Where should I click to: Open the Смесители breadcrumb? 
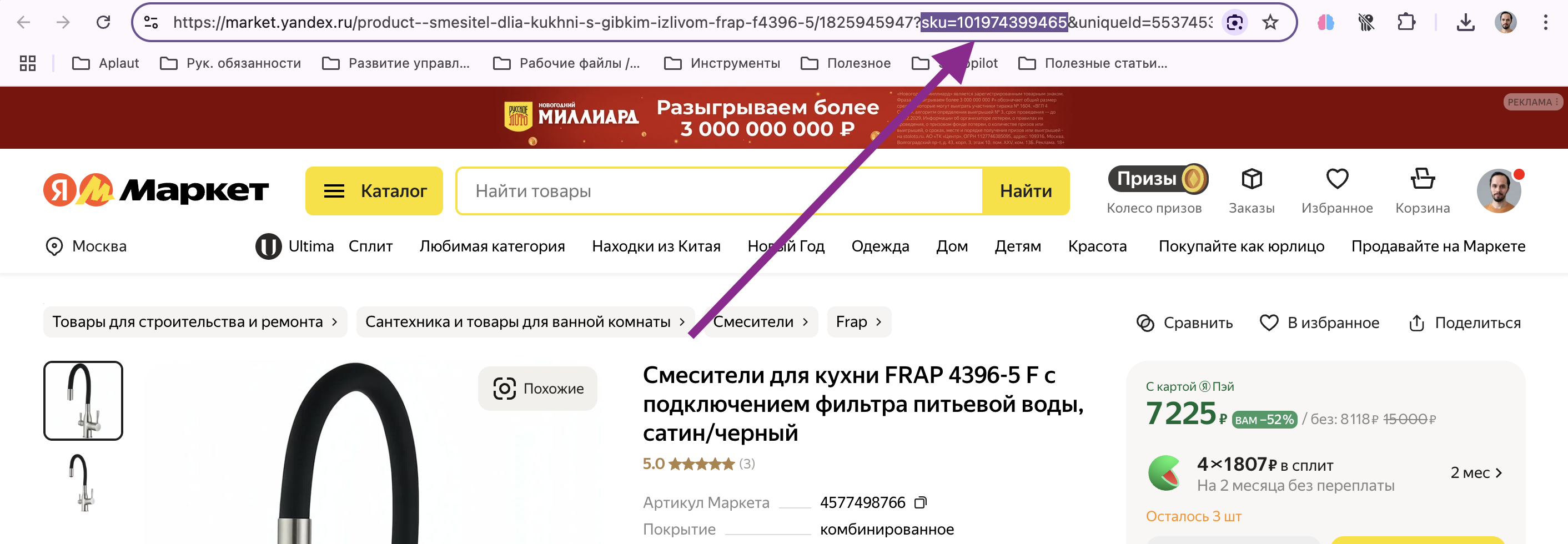pyautogui.click(x=760, y=322)
